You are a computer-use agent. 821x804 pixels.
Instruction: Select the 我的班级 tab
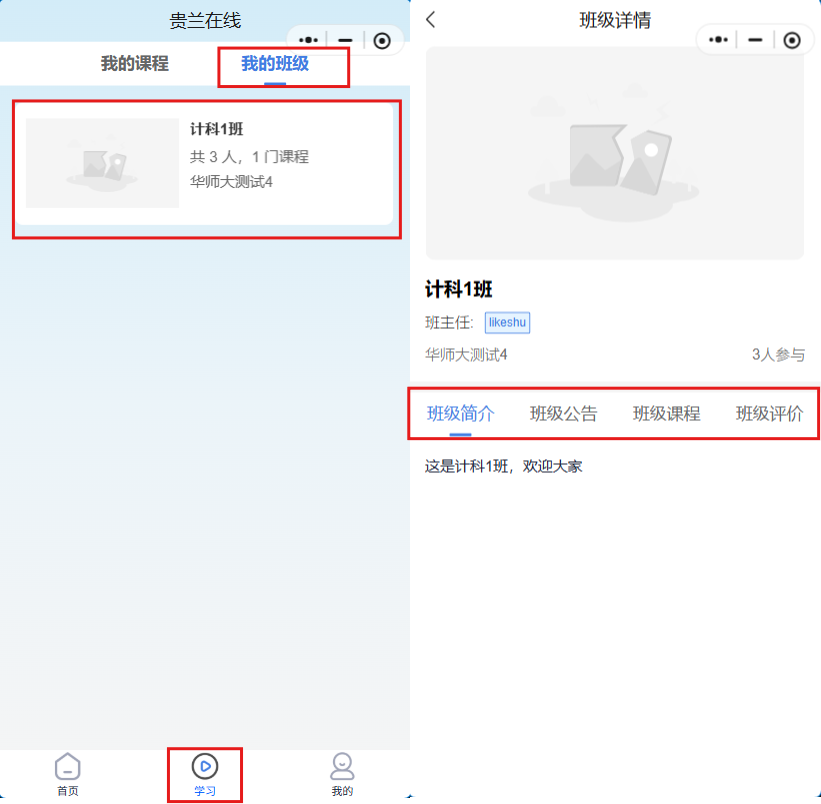click(275, 64)
